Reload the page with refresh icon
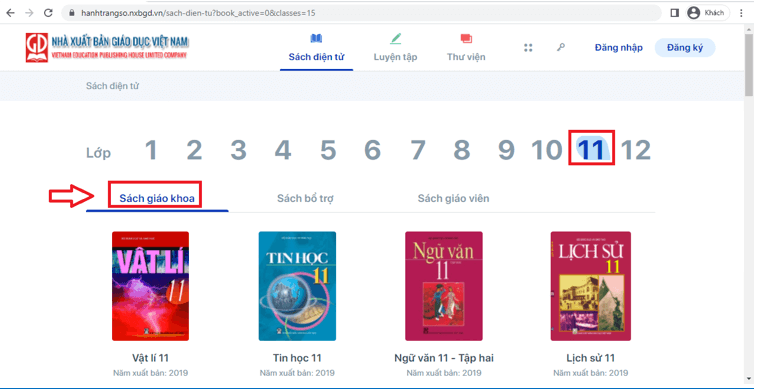Image resolution: width=760 pixels, height=392 pixels. 48,13
